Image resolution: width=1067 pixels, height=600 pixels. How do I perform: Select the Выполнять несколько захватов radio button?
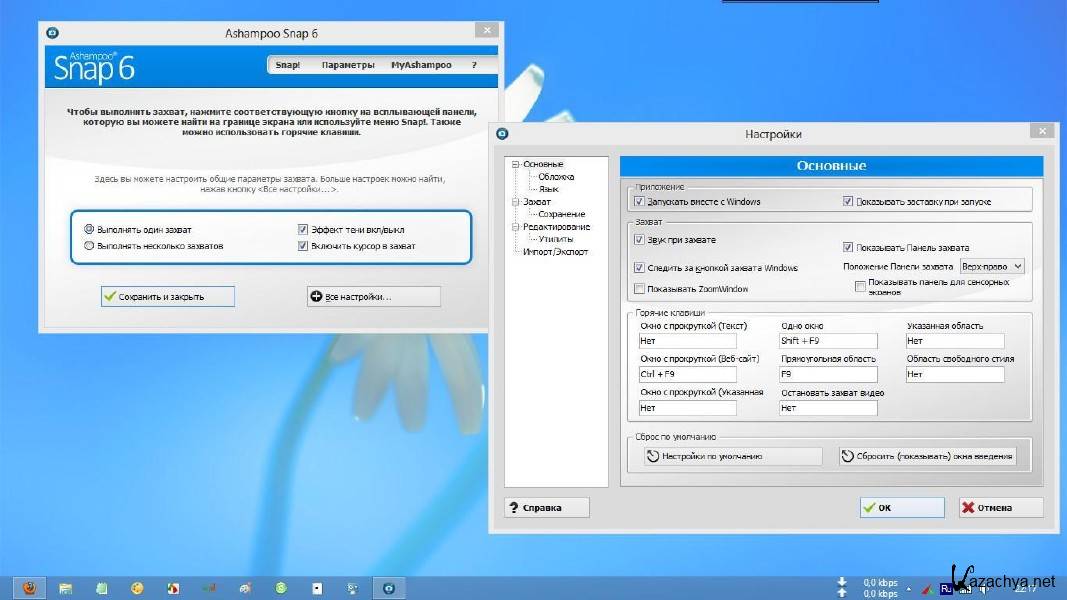[x=90, y=245]
